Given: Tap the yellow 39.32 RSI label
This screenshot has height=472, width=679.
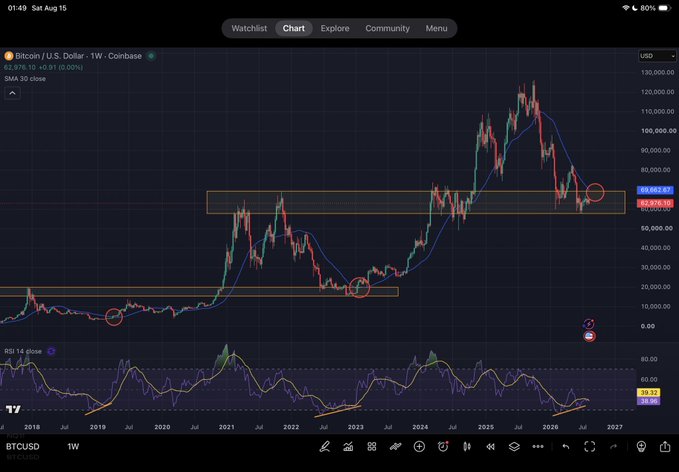Looking at the screenshot, I should click(649, 392).
